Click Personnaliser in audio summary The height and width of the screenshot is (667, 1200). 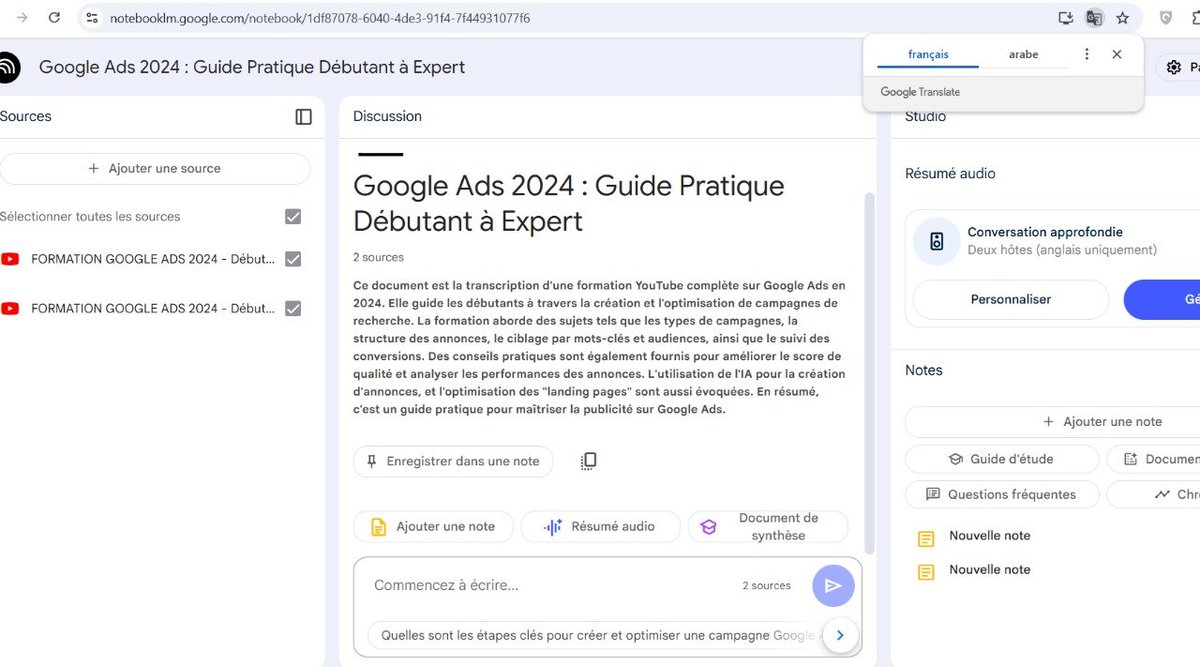click(x=1011, y=299)
